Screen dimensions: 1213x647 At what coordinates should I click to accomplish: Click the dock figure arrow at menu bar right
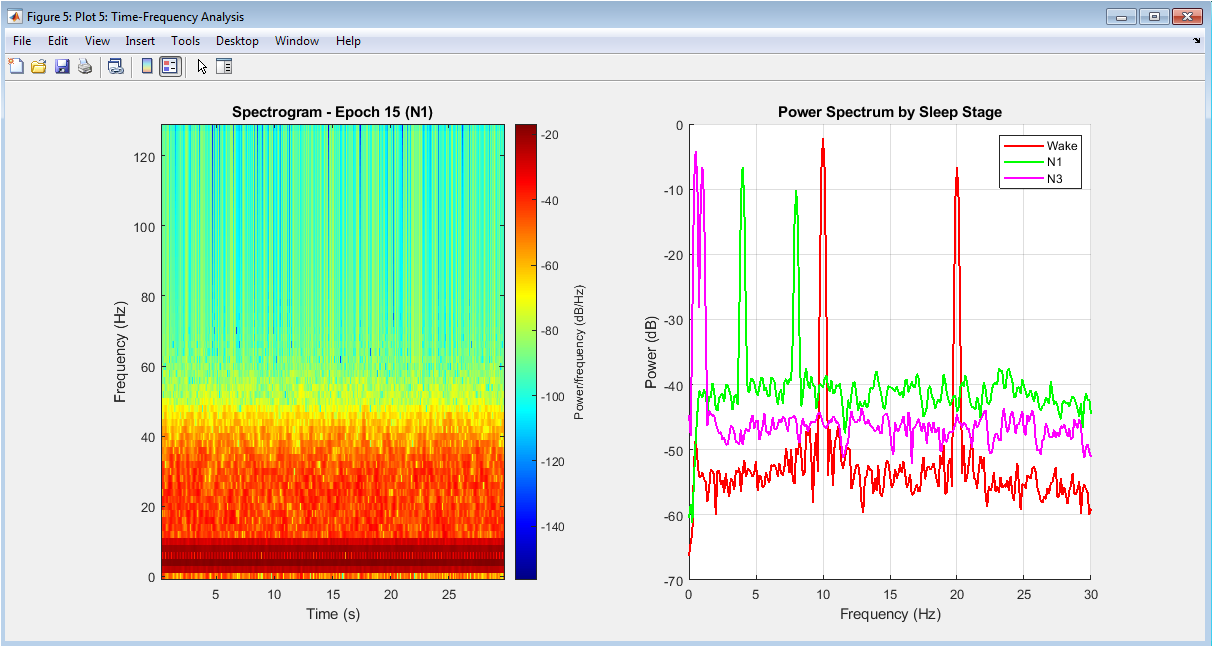[x=1197, y=42]
